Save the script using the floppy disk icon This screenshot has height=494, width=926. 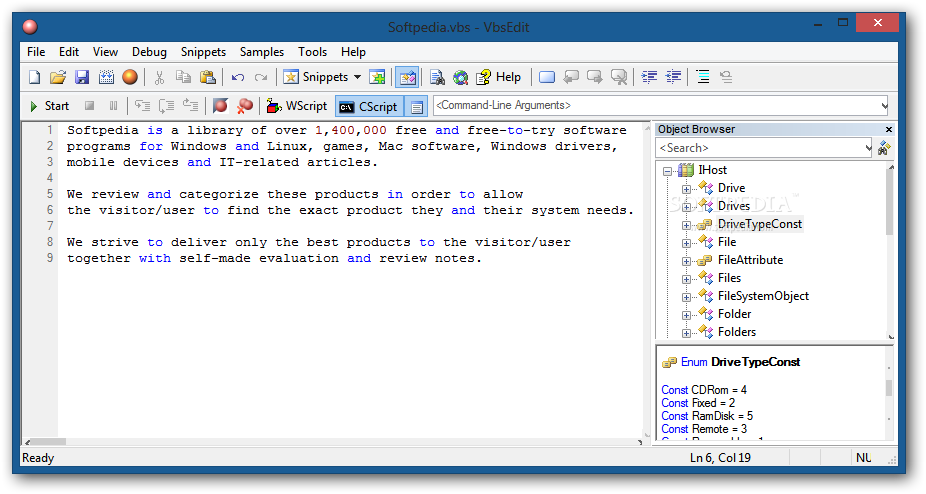[81, 77]
